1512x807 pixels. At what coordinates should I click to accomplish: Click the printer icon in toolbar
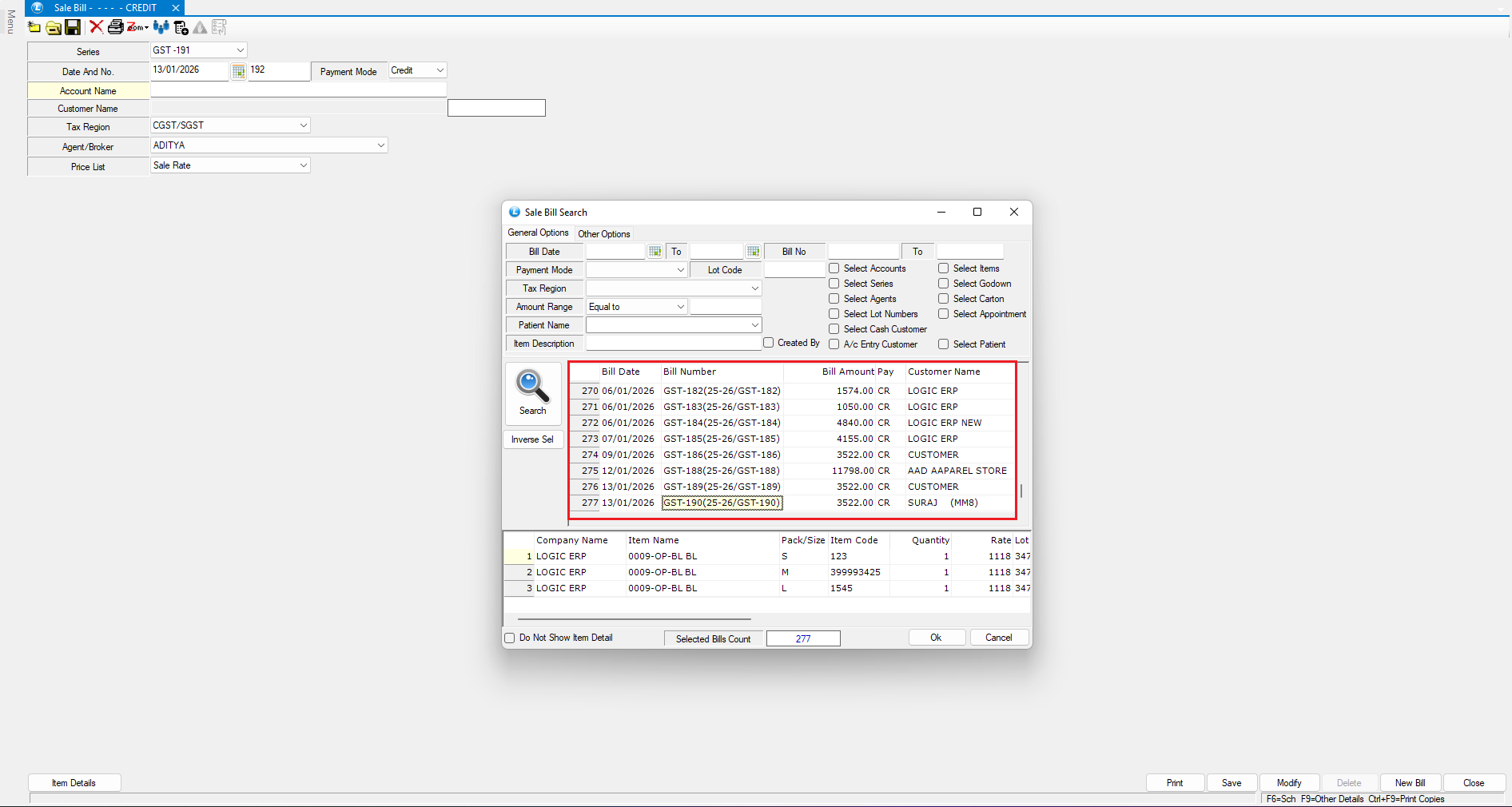pyautogui.click(x=115, y=27)
